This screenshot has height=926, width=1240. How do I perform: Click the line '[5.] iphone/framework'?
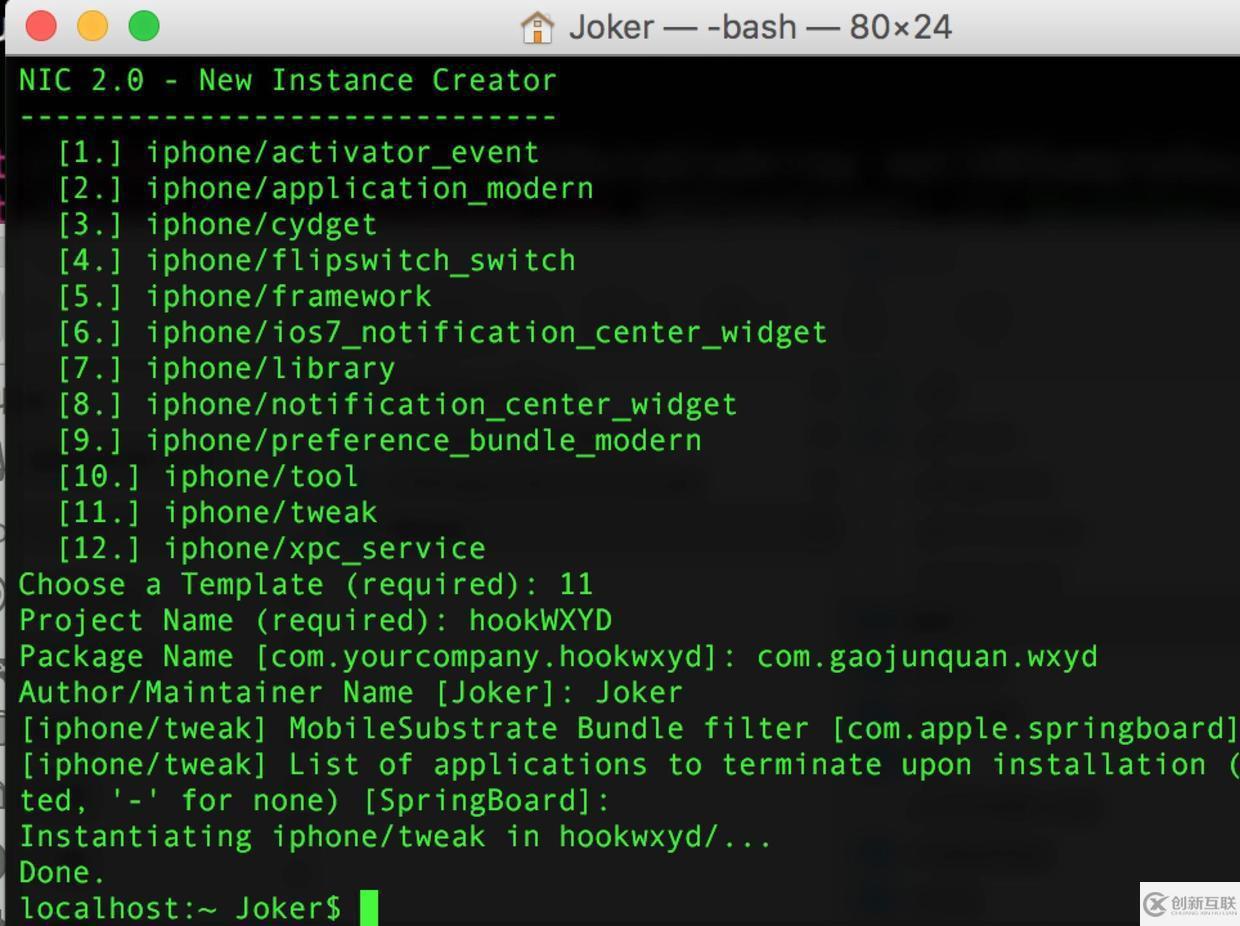pyautogui.click(x=244, y=296)
